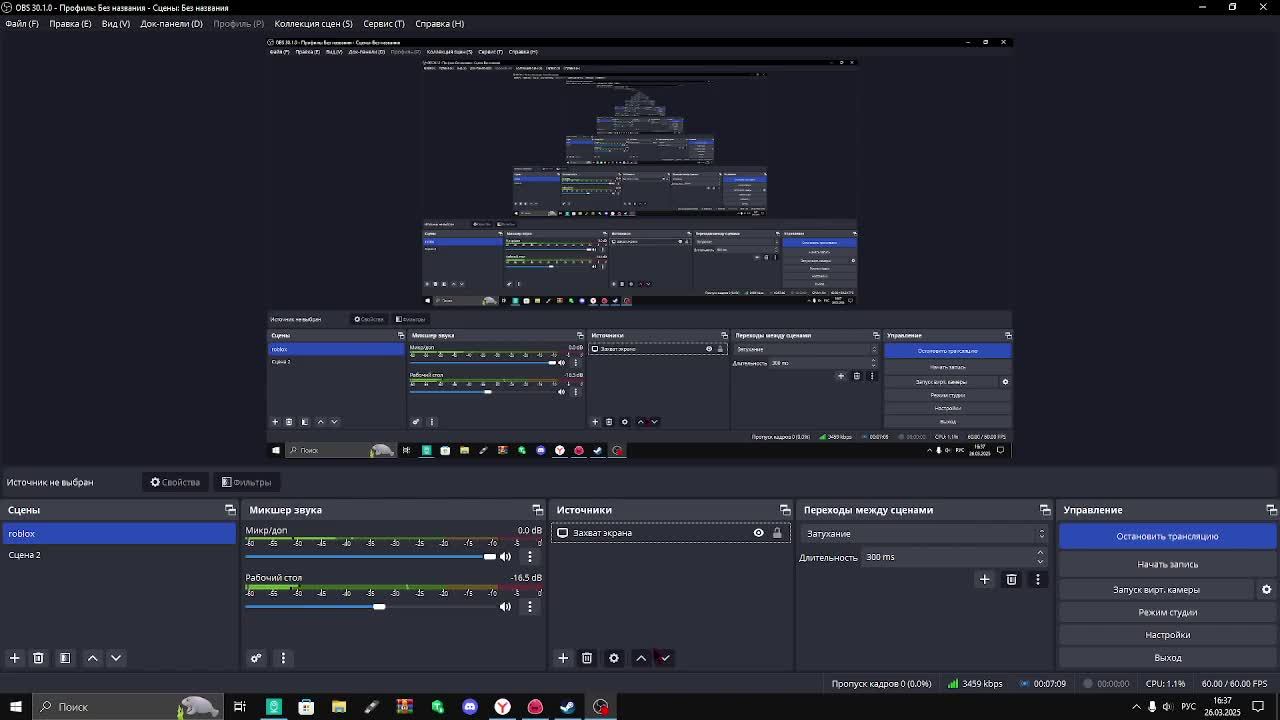Screen dimensions: 1280x720
Task: Select Сцена 2 in the scenes list
Action: 119,555
